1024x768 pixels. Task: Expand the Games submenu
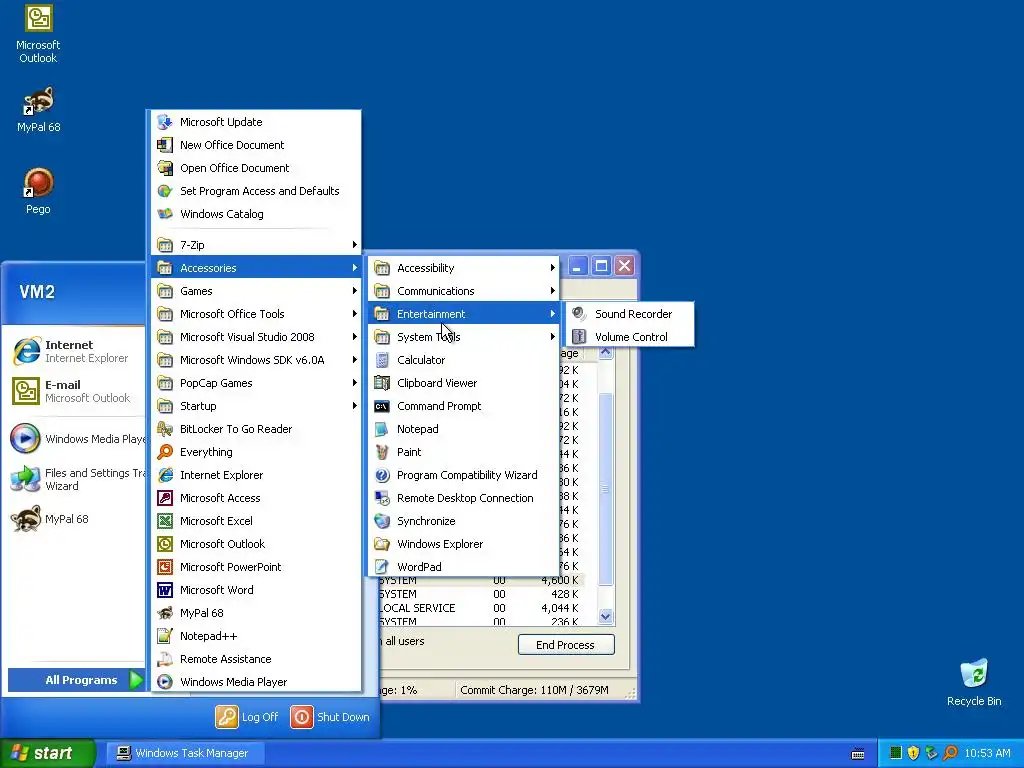pyautogui.click(x=256, y=291)
